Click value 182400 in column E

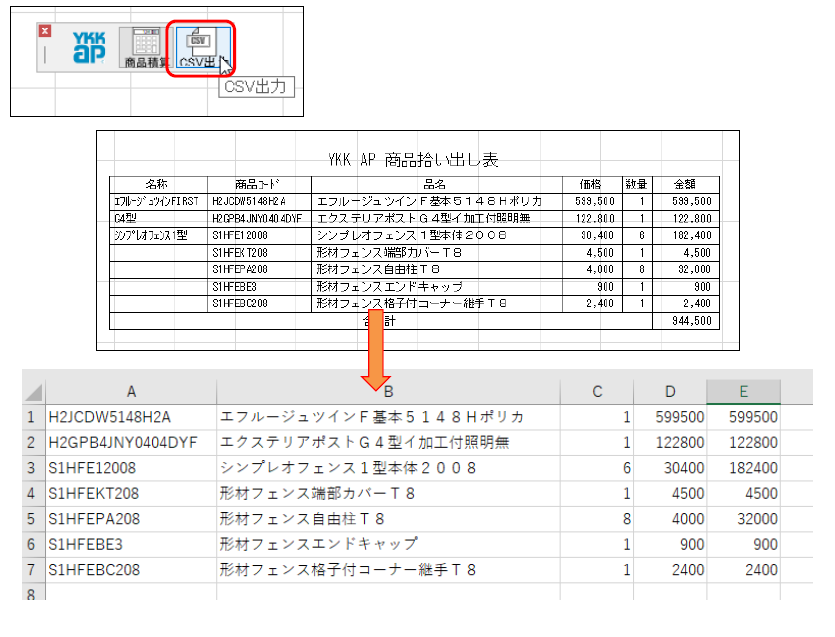point(743,468)
